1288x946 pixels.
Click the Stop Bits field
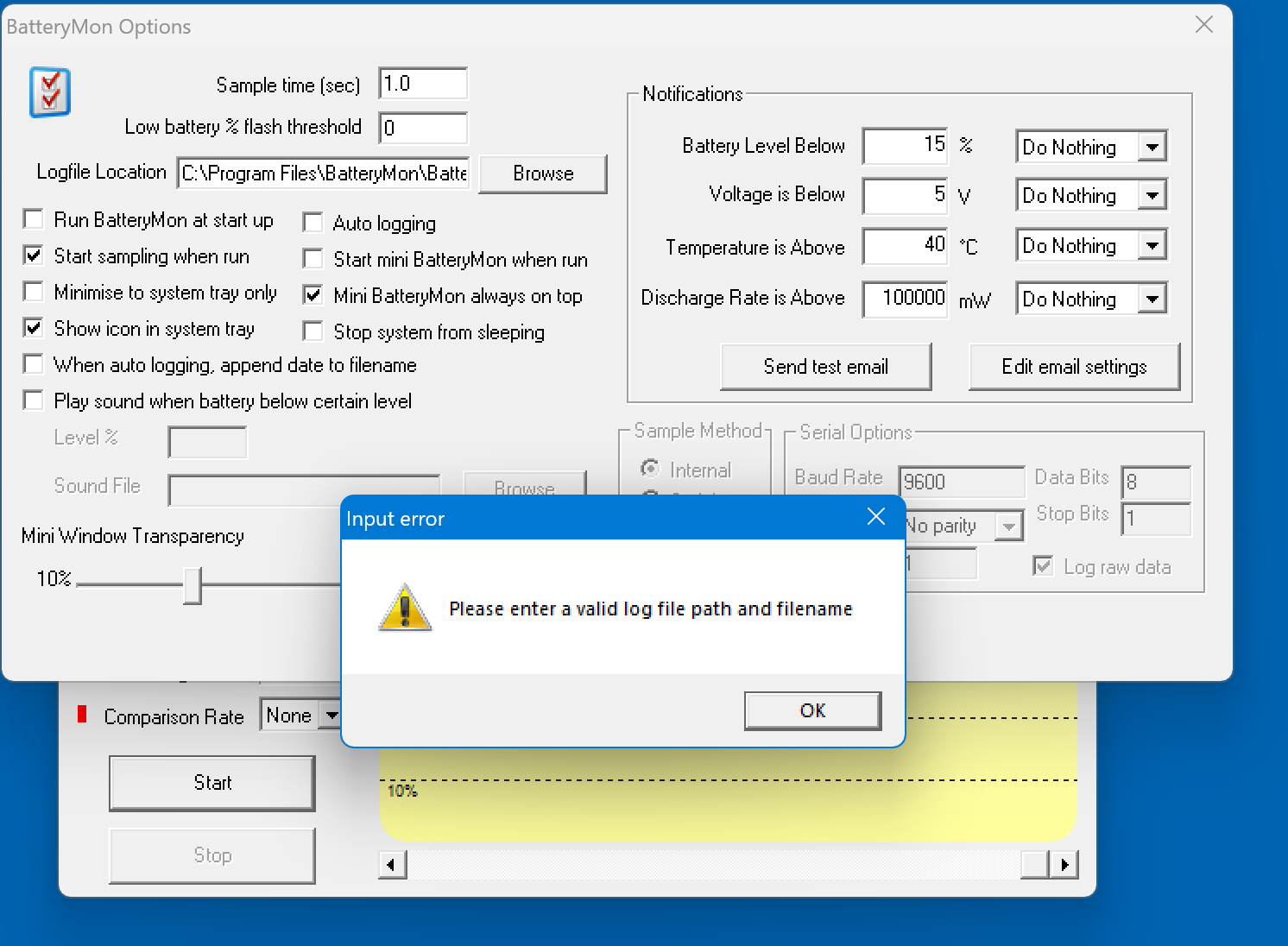(x=1157, y=518)
